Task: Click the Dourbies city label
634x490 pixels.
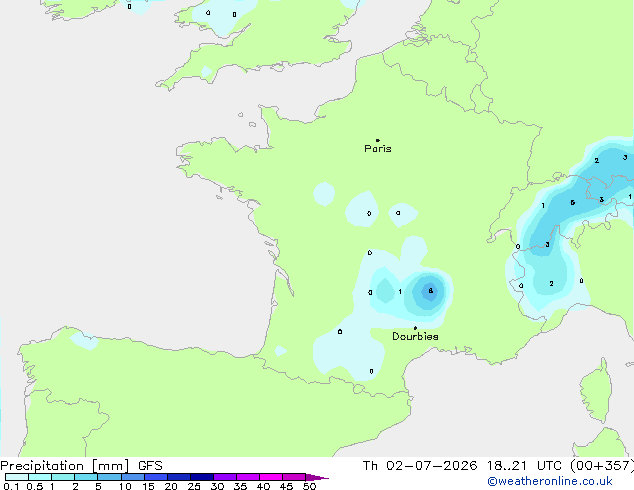Action: pyautogui.click(x=415, y=336)
